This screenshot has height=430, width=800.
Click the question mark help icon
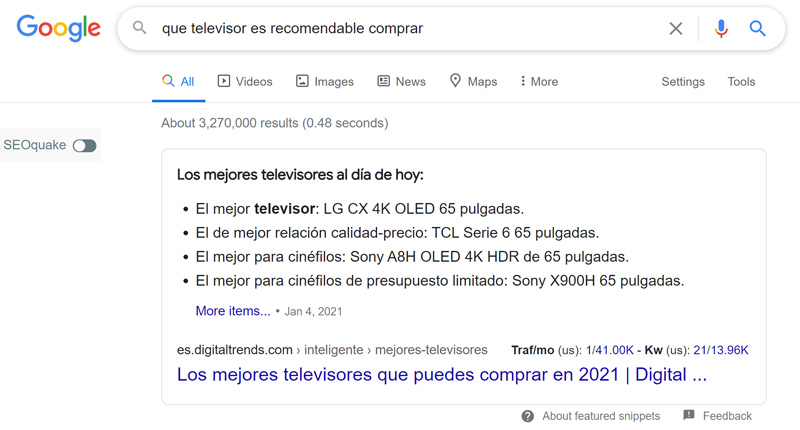pos(528,416)
